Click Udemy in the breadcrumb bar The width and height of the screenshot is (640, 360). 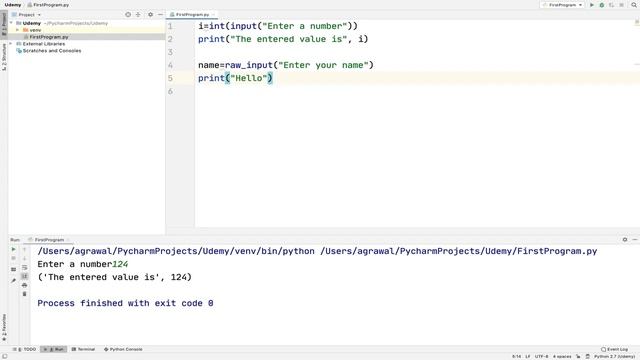[13, 5]
